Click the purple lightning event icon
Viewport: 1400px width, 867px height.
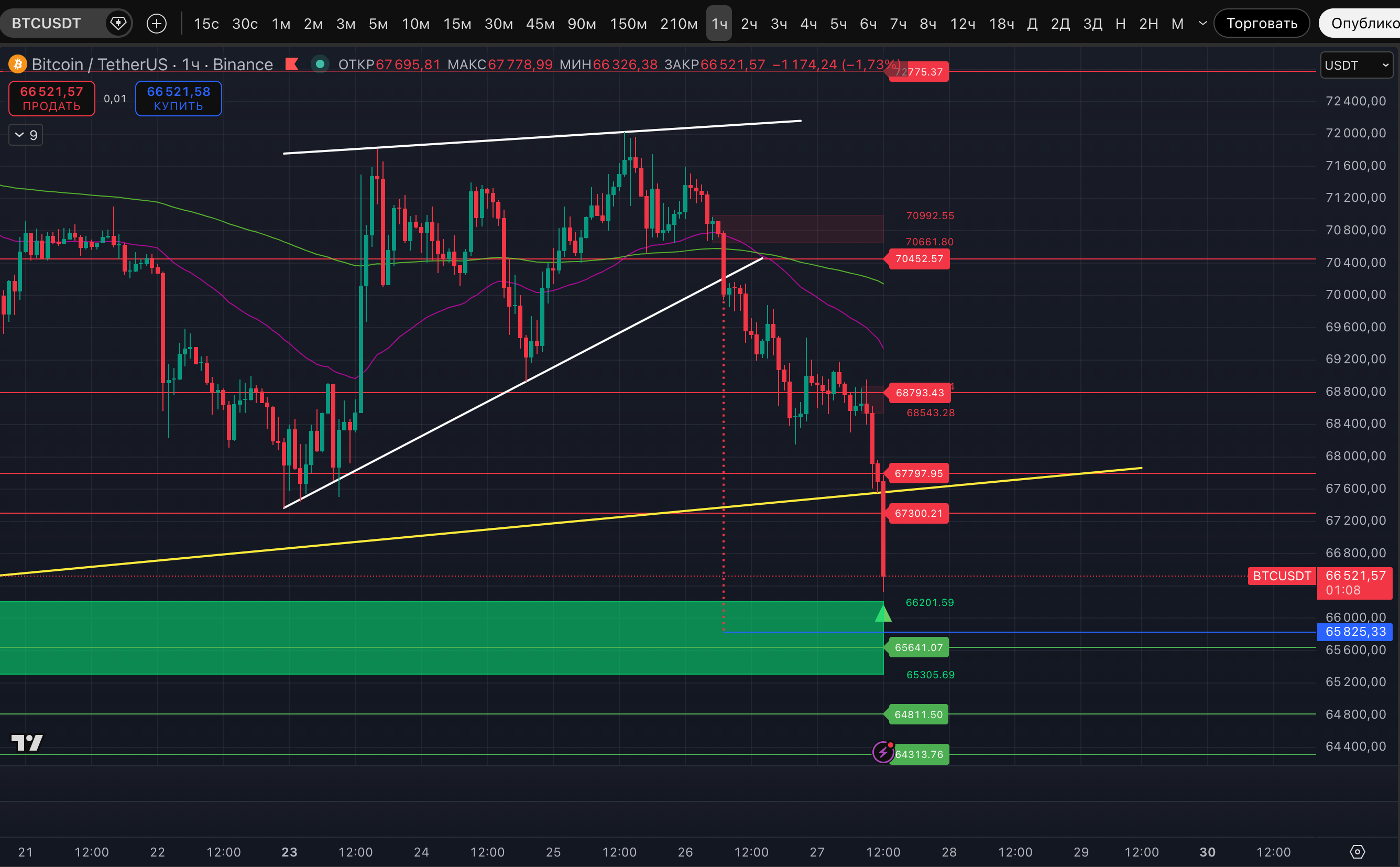click(882, 752)
